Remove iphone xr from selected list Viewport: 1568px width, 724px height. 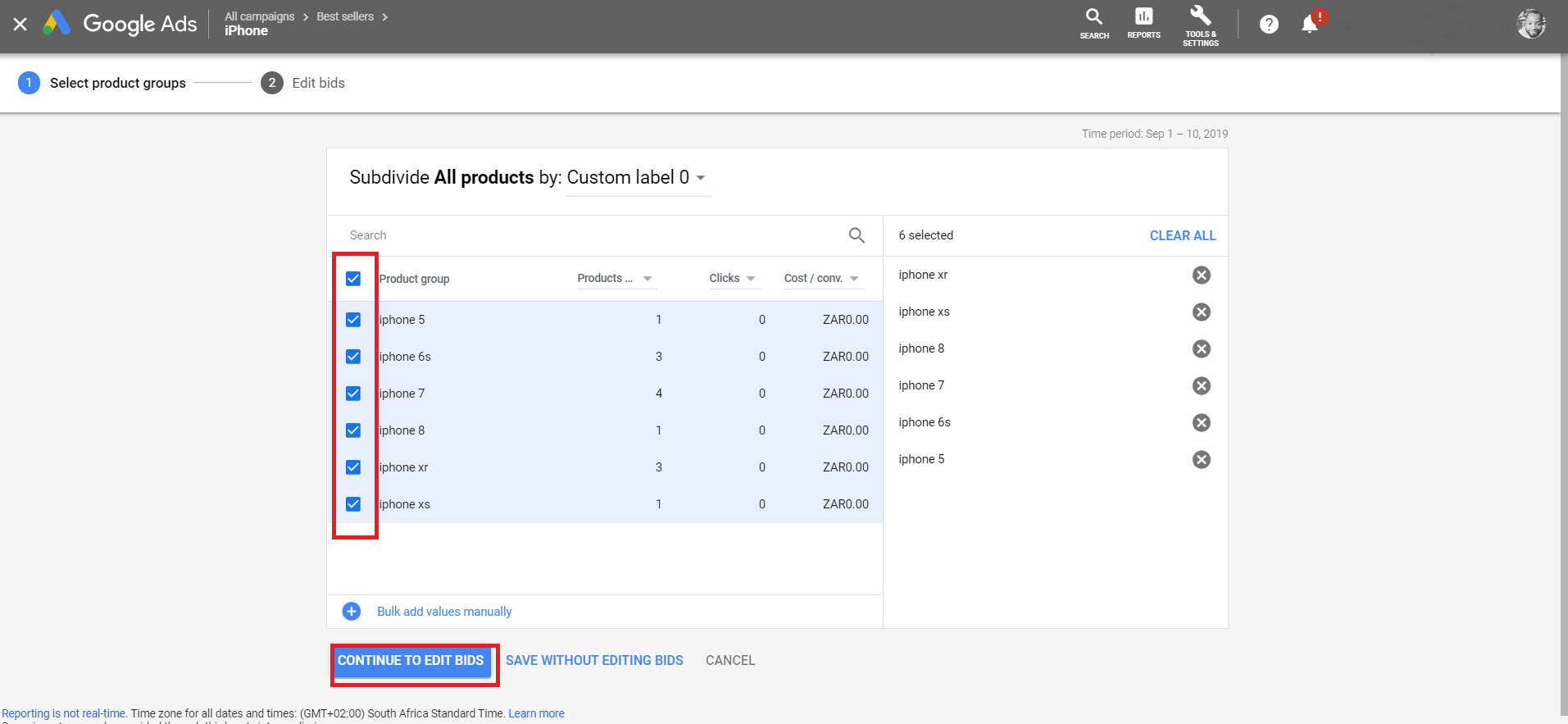(1202, 275)
